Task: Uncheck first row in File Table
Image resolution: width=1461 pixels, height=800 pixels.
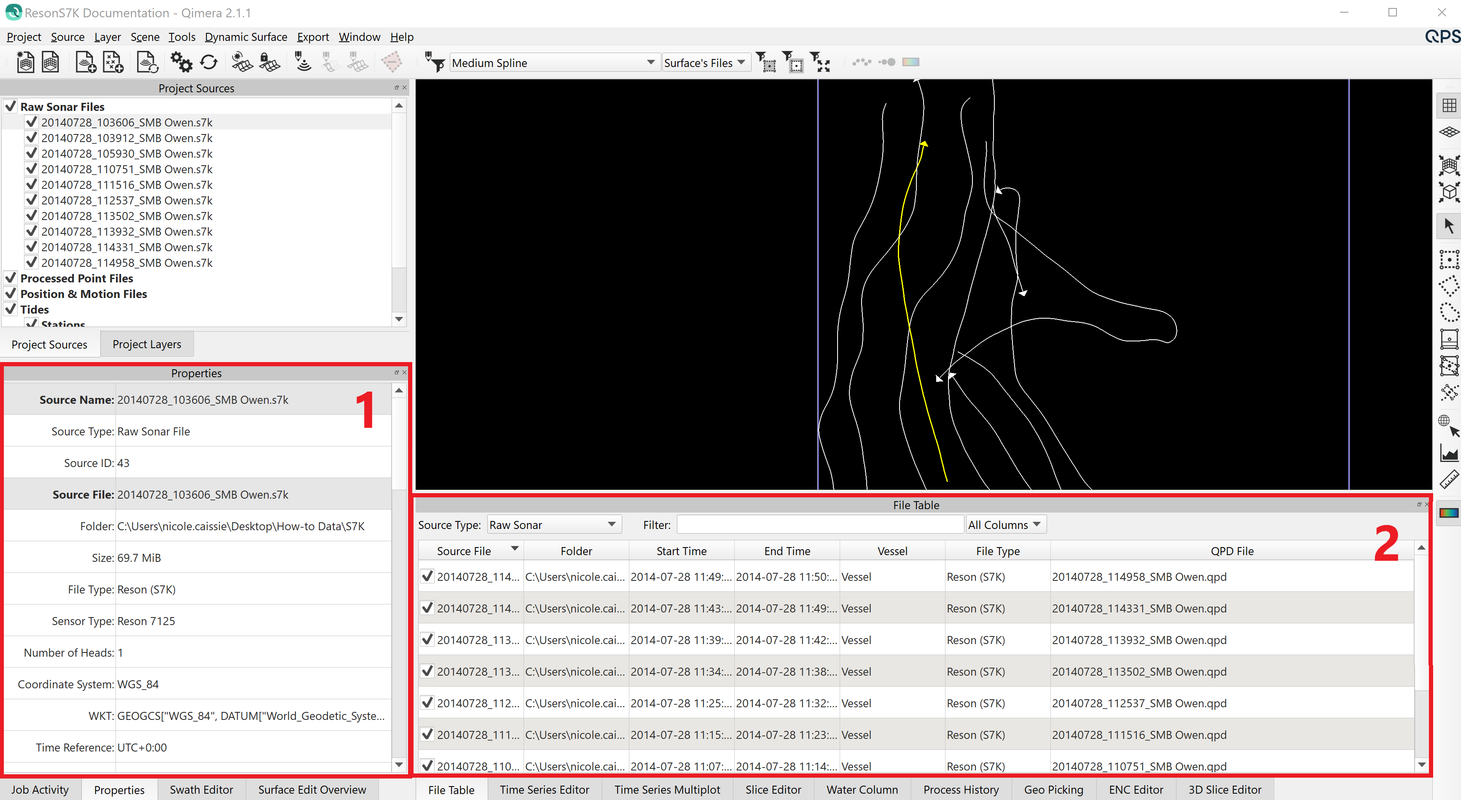Action: [427, 577]
